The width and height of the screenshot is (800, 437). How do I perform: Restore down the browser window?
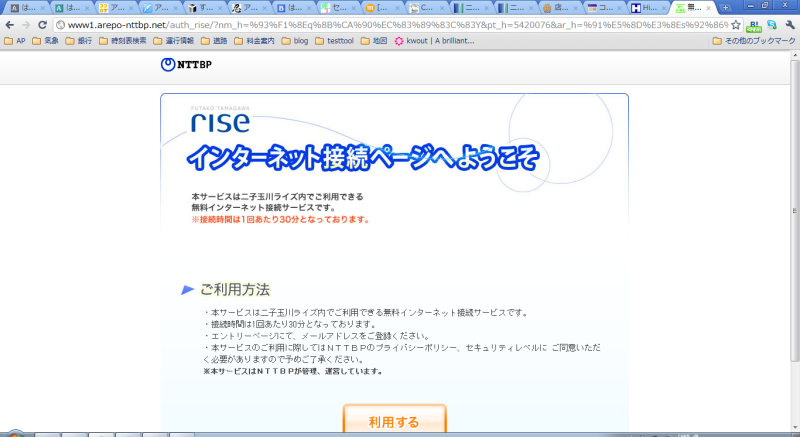765,6
